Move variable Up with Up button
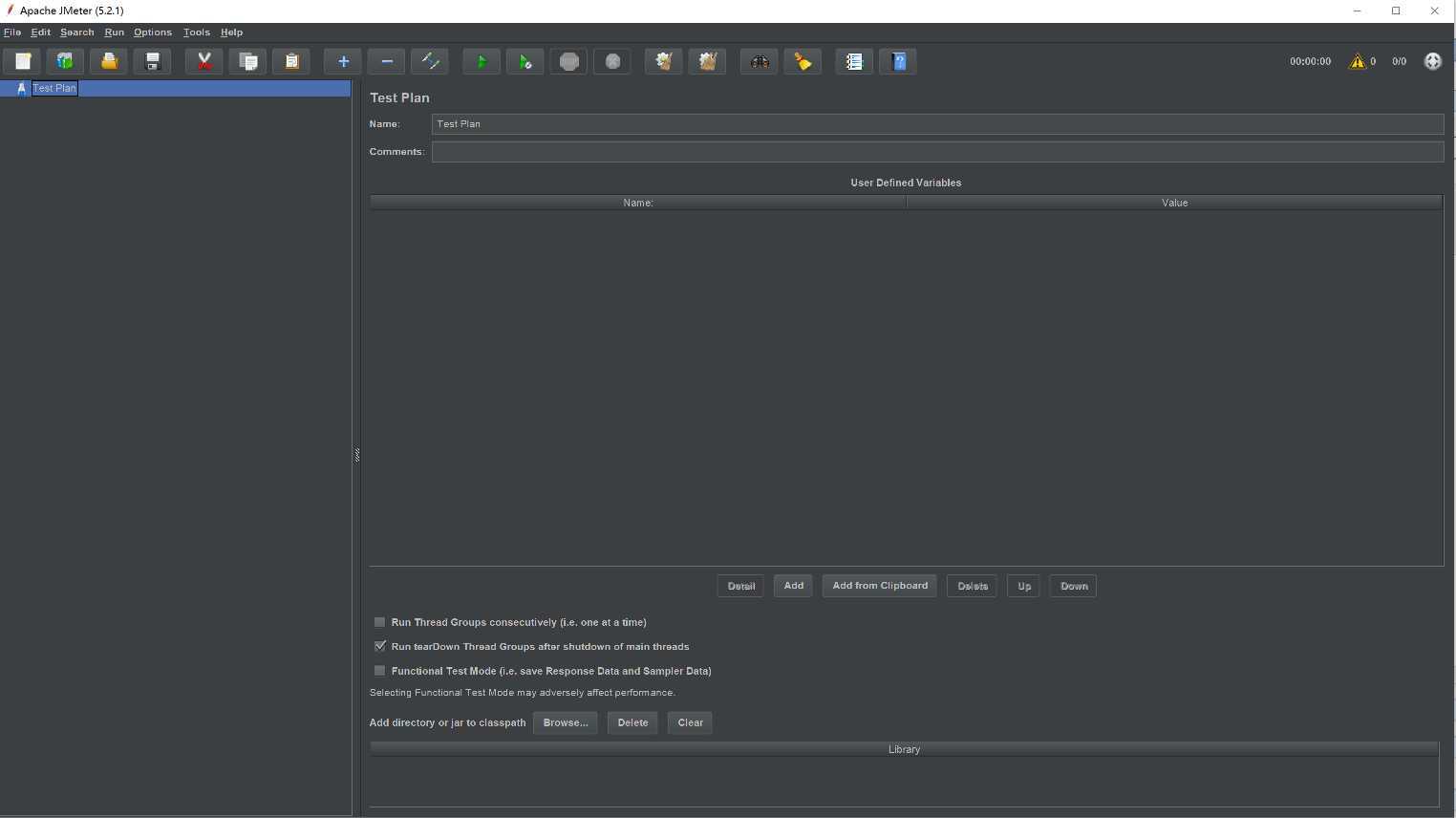1456x818 pixels. tap(1024, 586)
